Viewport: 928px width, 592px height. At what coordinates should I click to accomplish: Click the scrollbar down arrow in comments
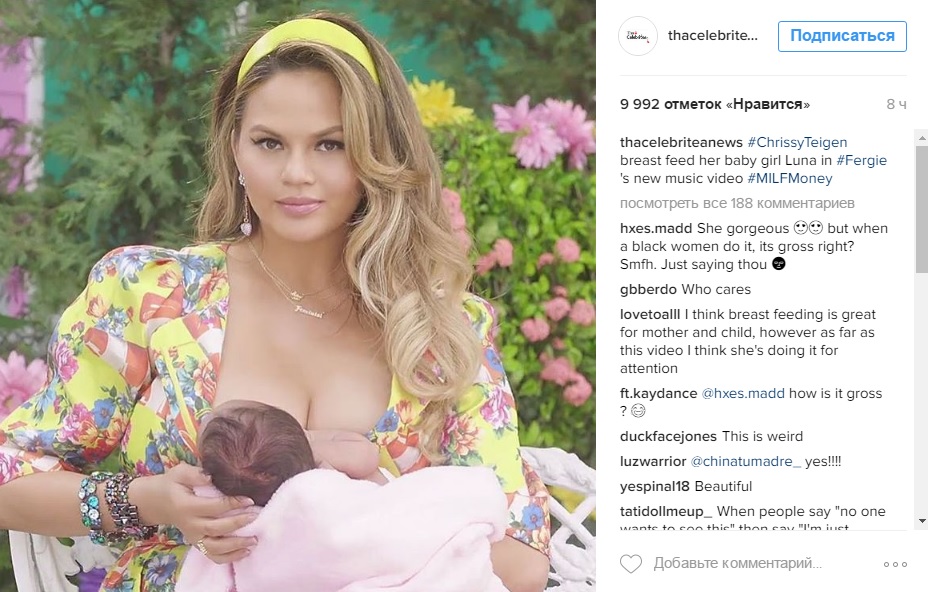coord(921,521)
